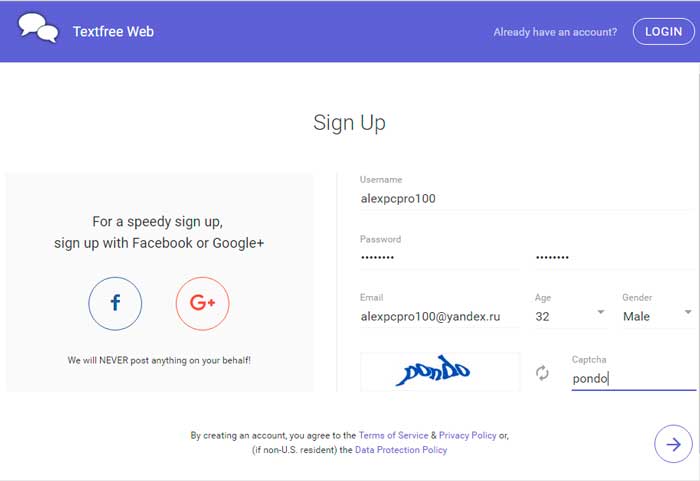Click the LOGIN button
The image size is (700, 481).
pyautogui.click(x=663, y=32)
